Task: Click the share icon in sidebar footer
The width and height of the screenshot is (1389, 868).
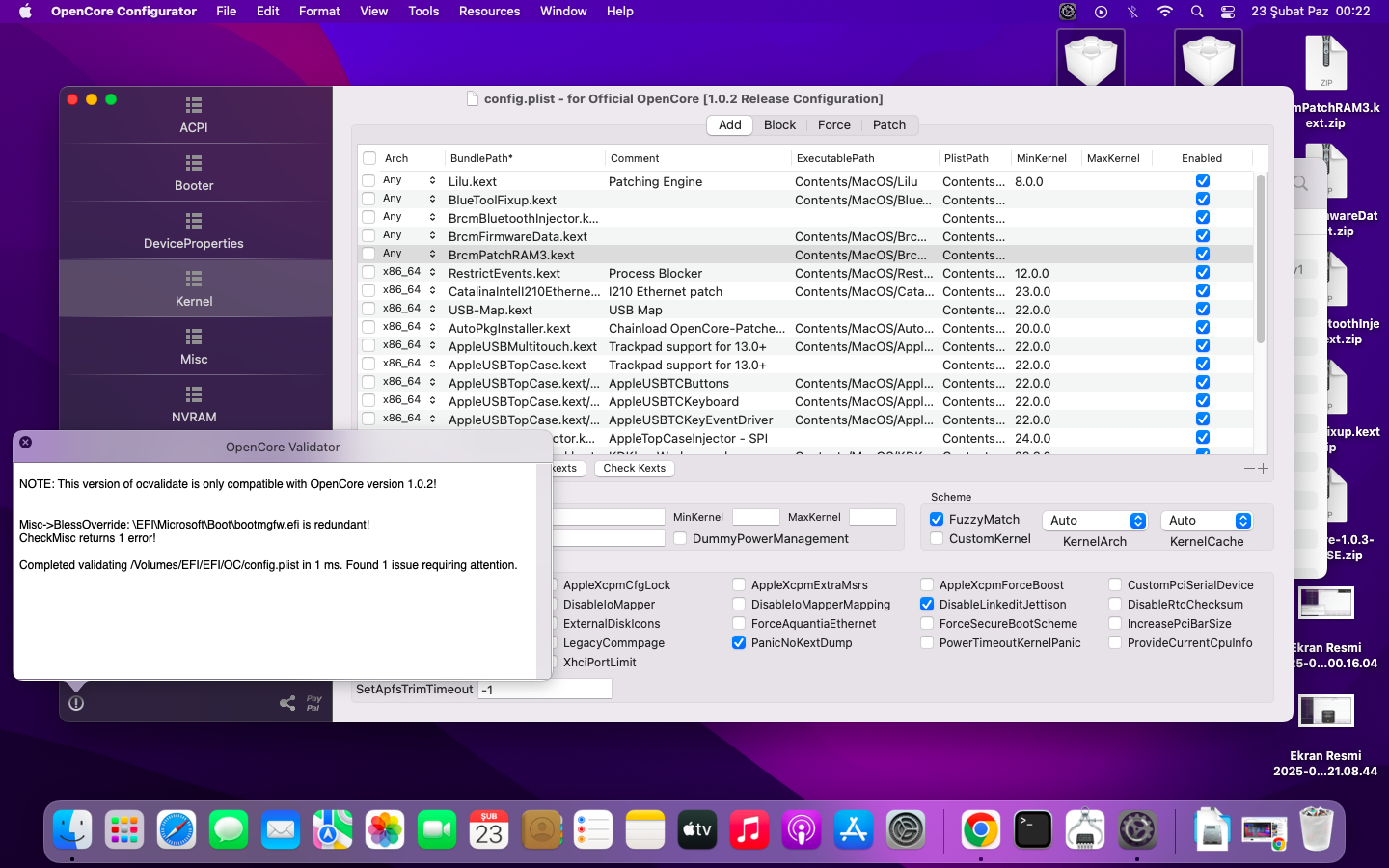Action: pos(287,703)
